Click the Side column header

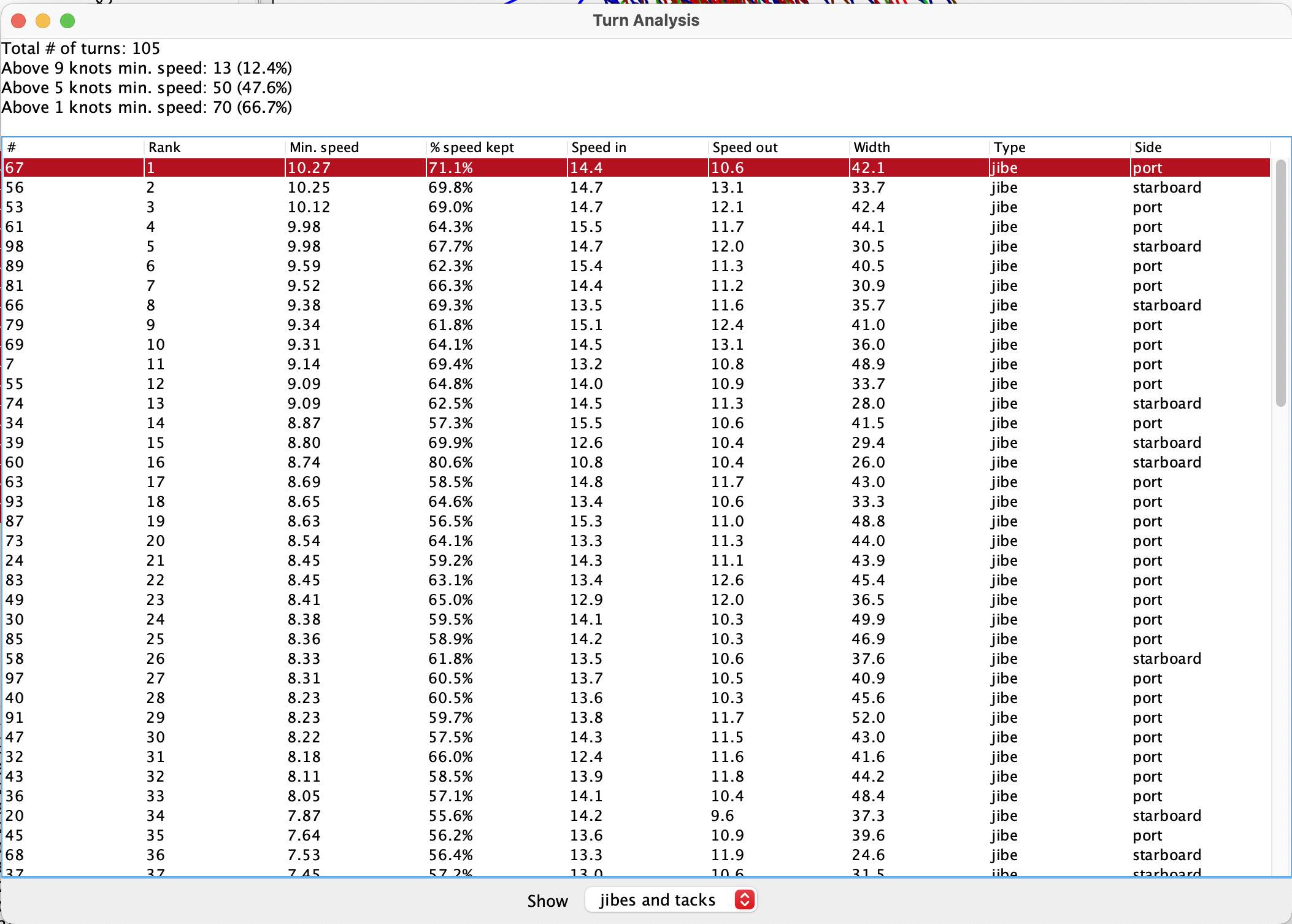[1148, 147]
